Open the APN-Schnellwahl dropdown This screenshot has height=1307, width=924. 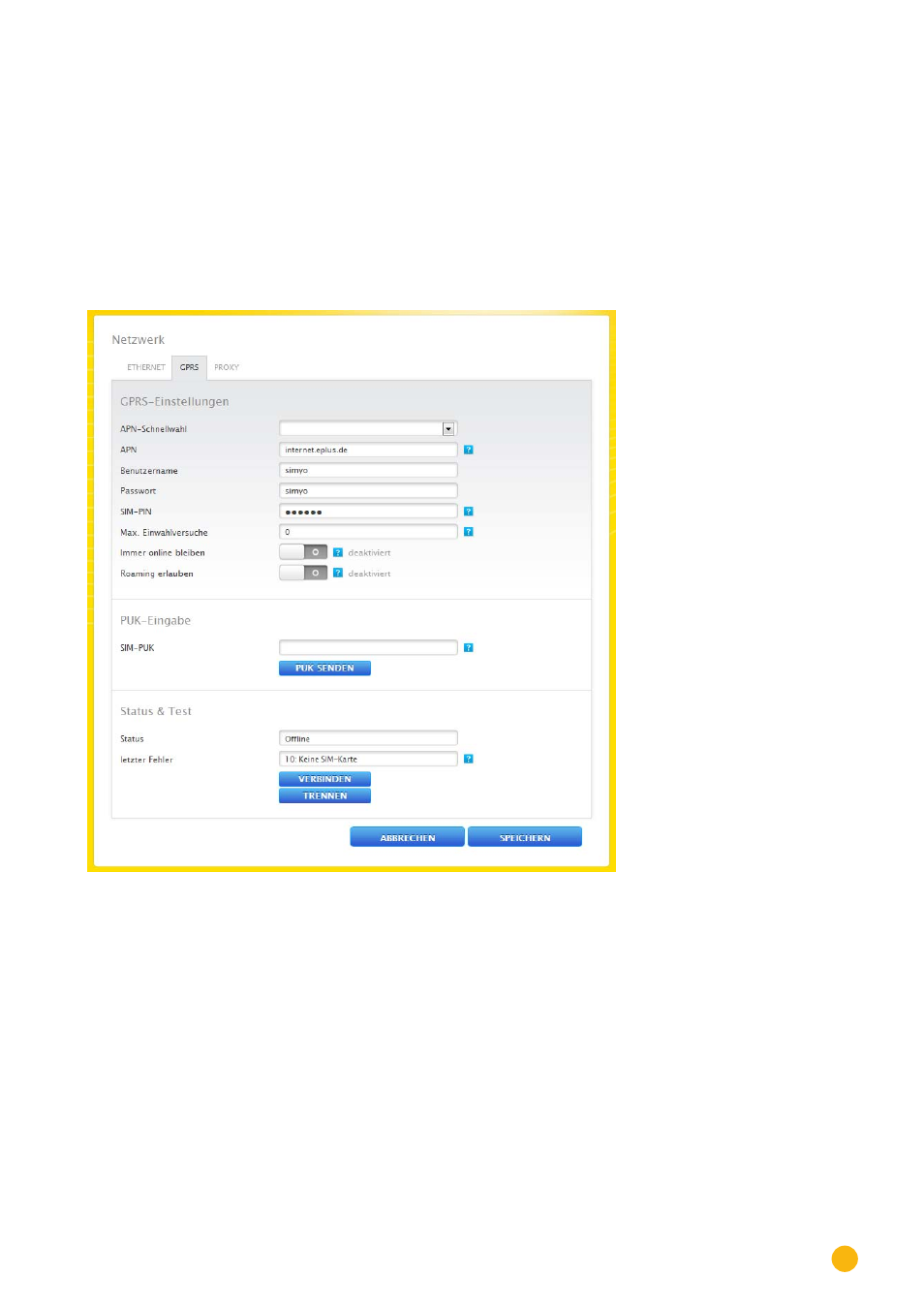(447, 429)
